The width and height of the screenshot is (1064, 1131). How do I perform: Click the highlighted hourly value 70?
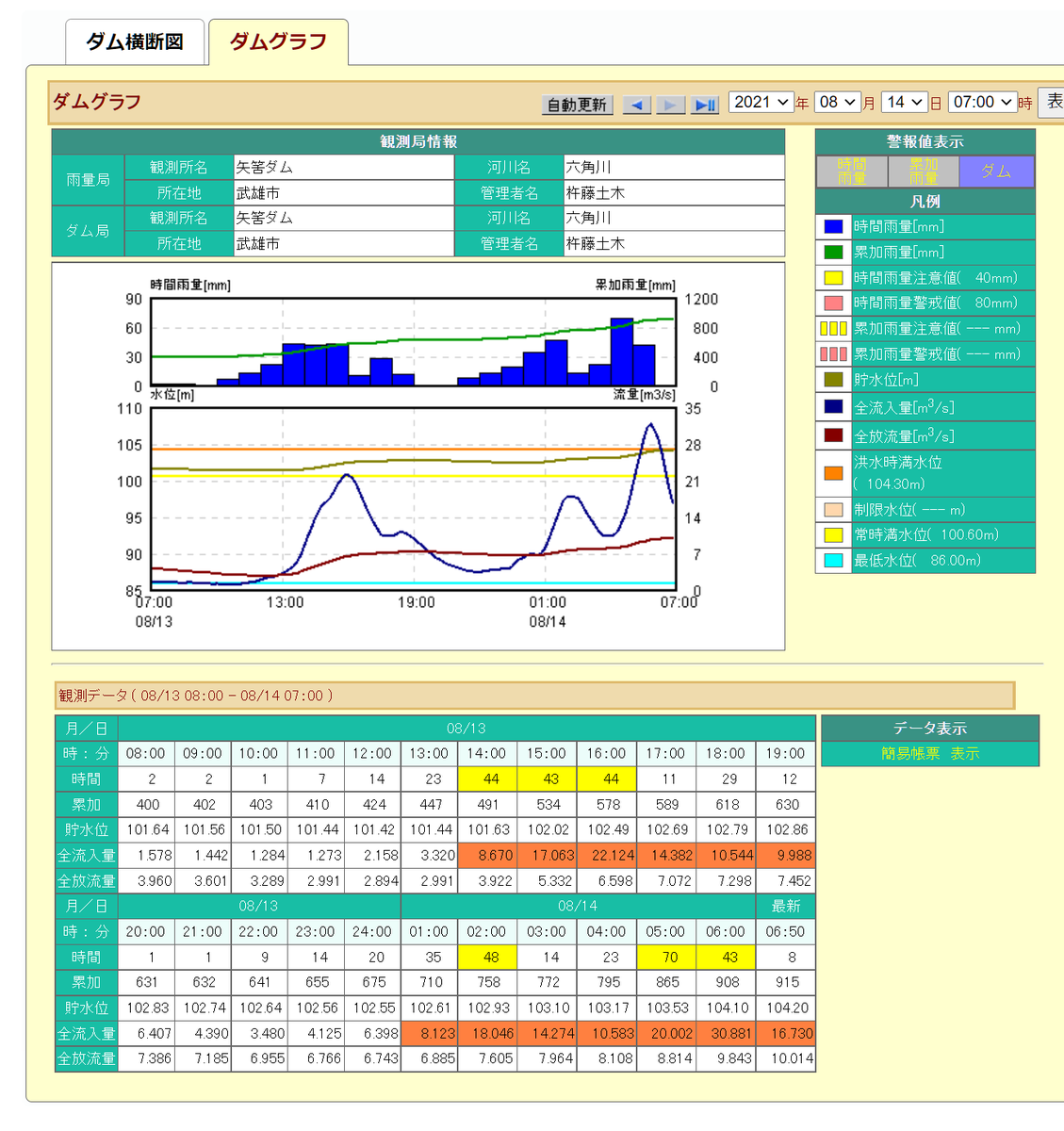pyautogui.click(x=669, y=957)
